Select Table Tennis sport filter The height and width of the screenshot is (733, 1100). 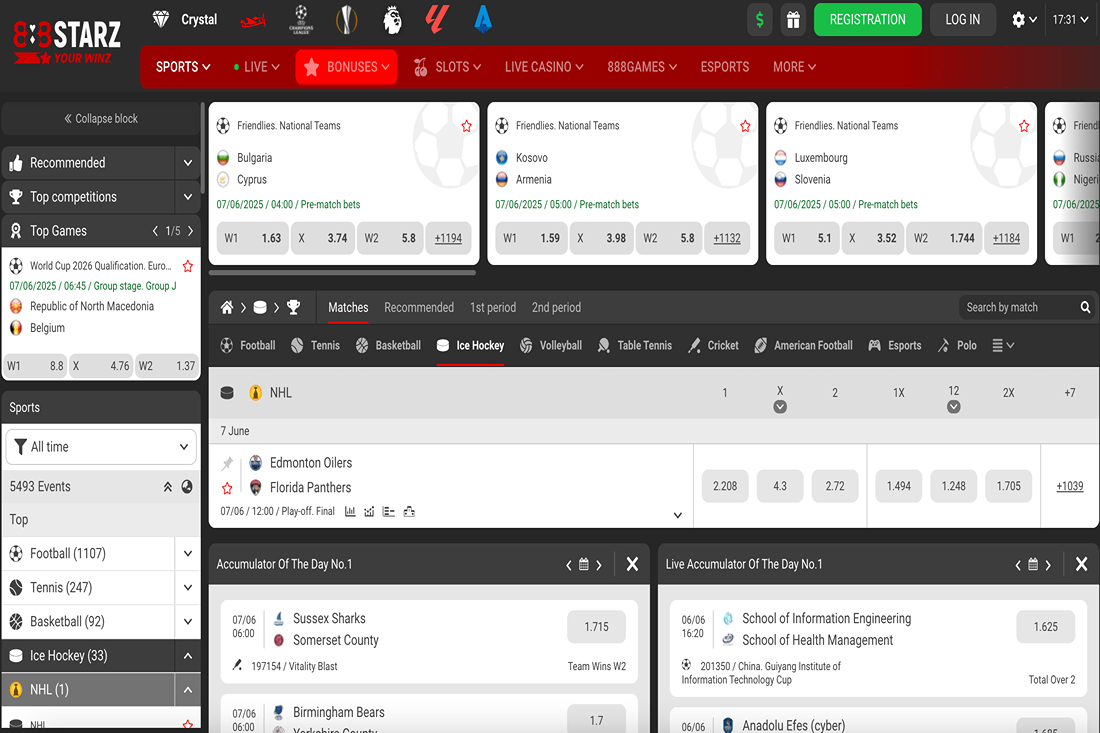click(x=635, y=345)
